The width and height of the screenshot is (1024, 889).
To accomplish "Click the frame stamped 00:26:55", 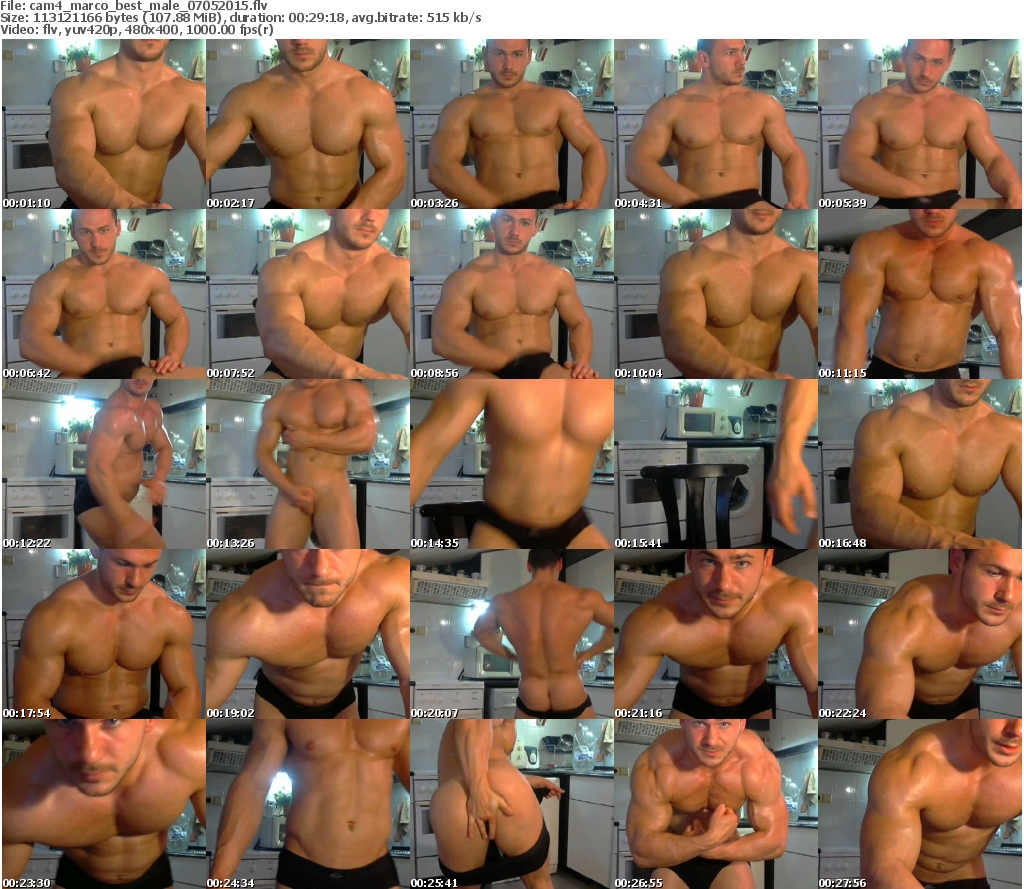I will click(716, 804).
